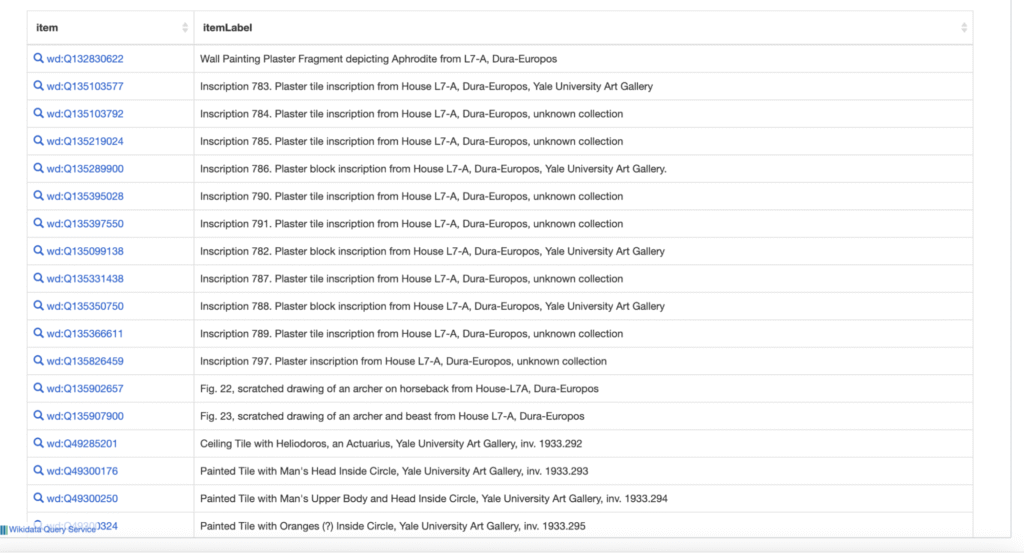Open the wd:Q135397550 item link
Screen dimensions: 1024x553
(x=85, y=224)
